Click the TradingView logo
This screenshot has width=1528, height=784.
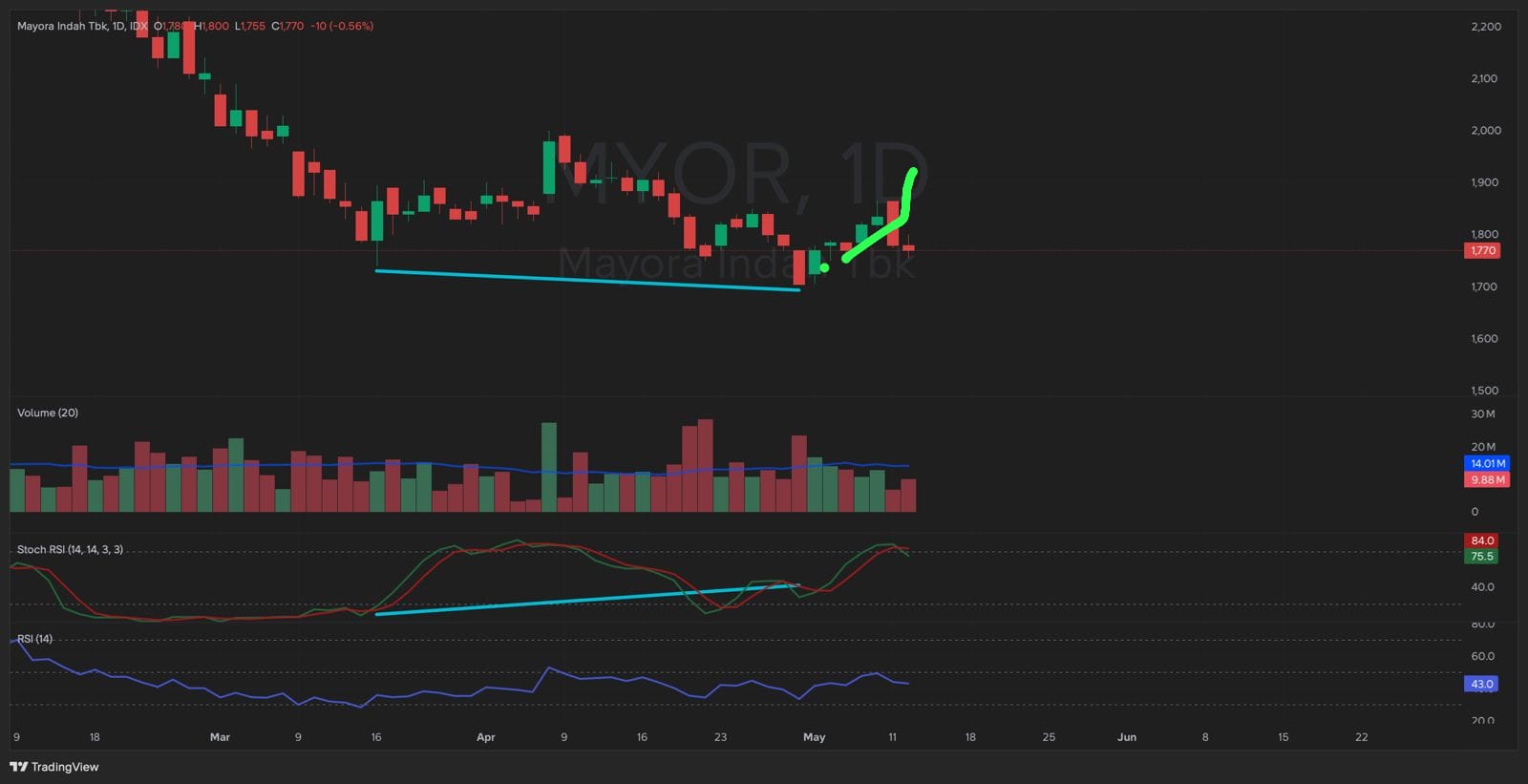pos(54,767)
